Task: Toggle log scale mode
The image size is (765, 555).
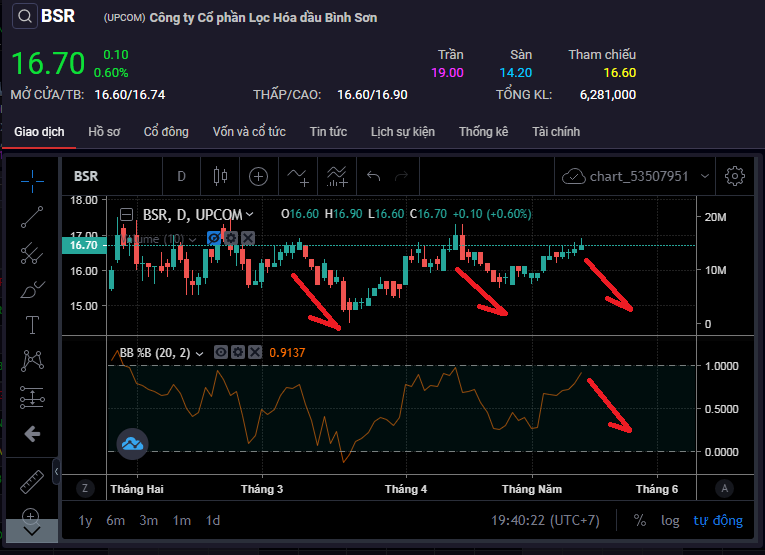Action: pyautogui.click(x=670, y=520)
